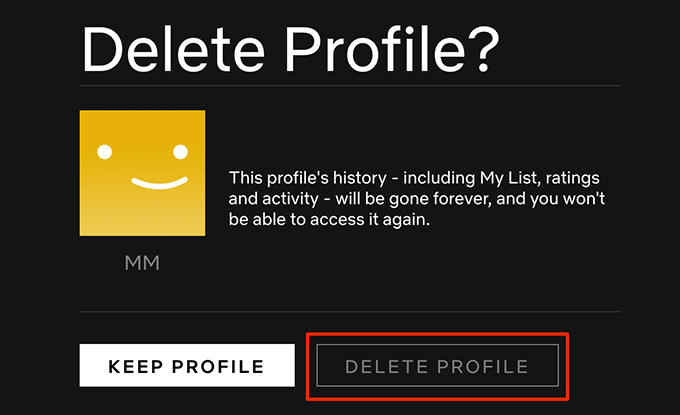Viewport: 680px width, 415px height.
Task: Click the question mark in the heading
Action: click(x=484, y=49)
